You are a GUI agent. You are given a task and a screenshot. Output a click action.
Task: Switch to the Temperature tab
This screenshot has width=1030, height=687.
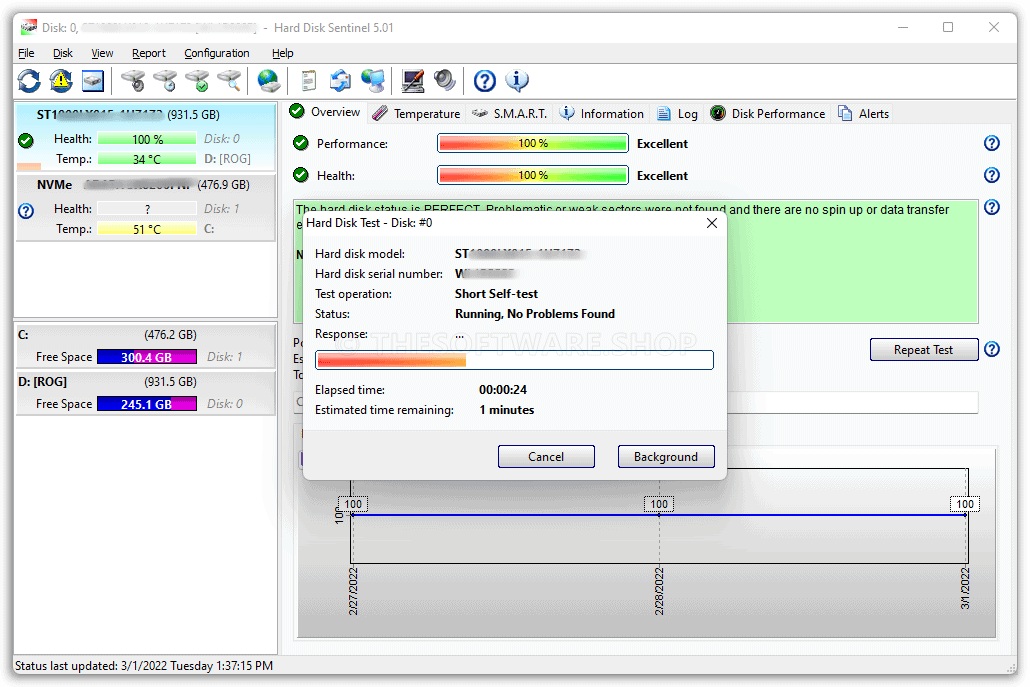[416, 114]
